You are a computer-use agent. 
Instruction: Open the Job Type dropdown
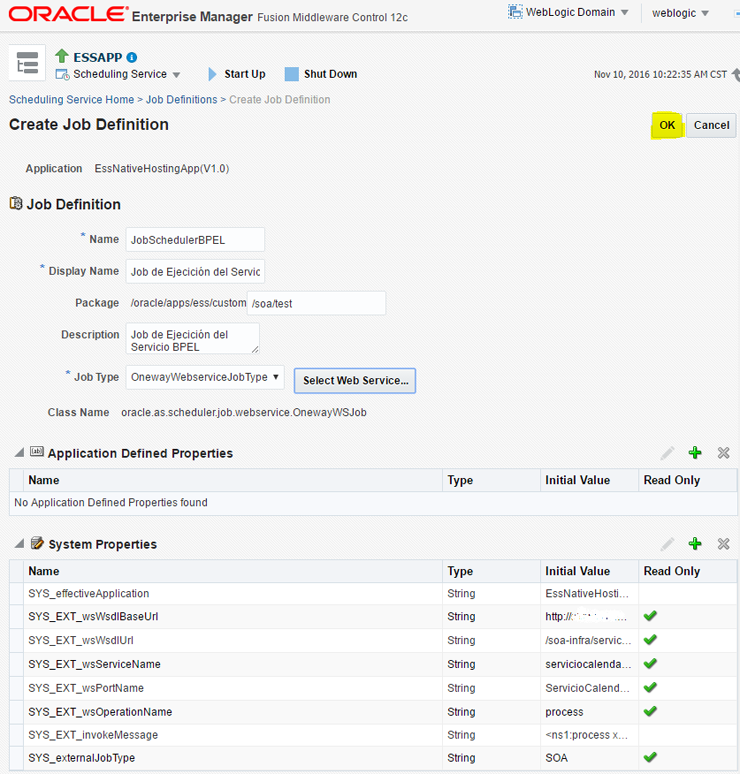point(205,377)
